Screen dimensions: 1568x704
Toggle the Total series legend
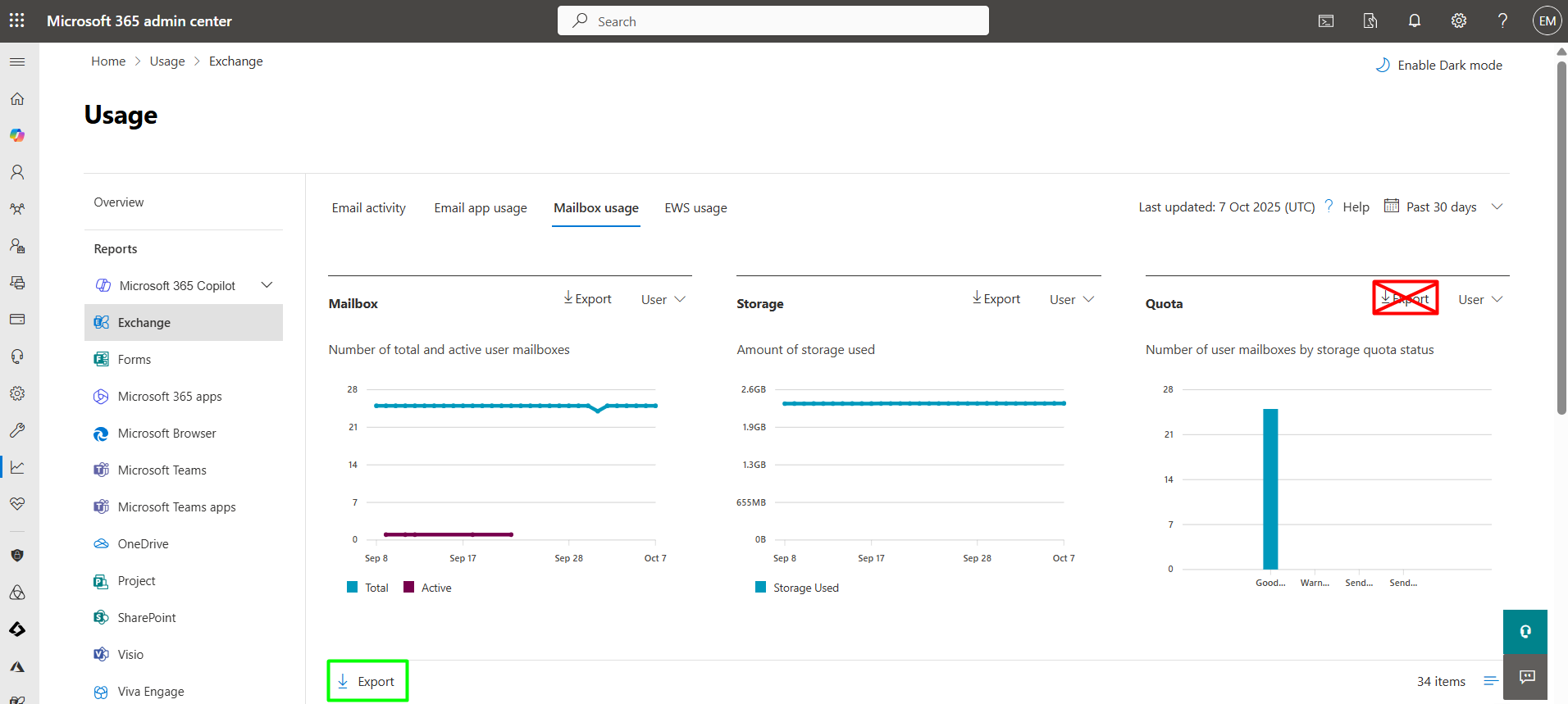[x=368, y=588]
